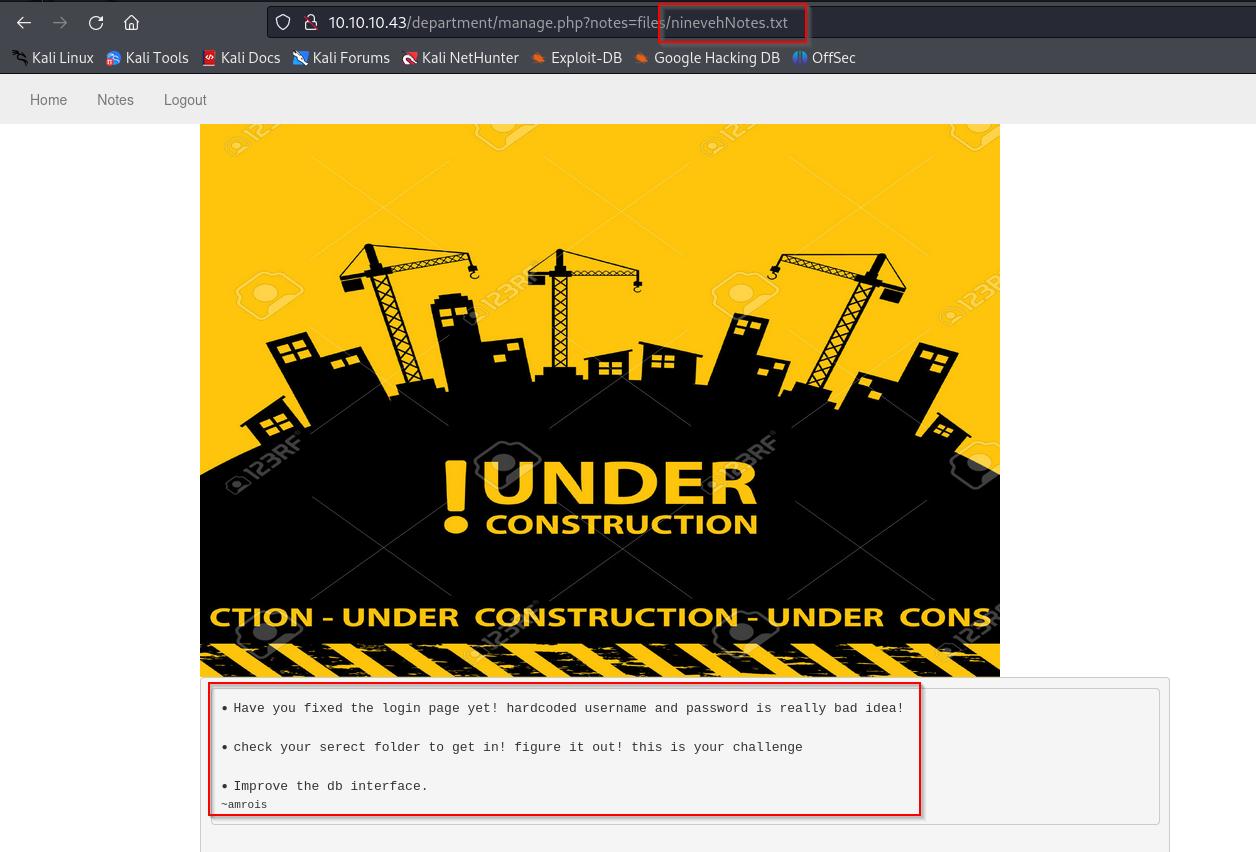
Task: Reload the current page
Action: 96,22
